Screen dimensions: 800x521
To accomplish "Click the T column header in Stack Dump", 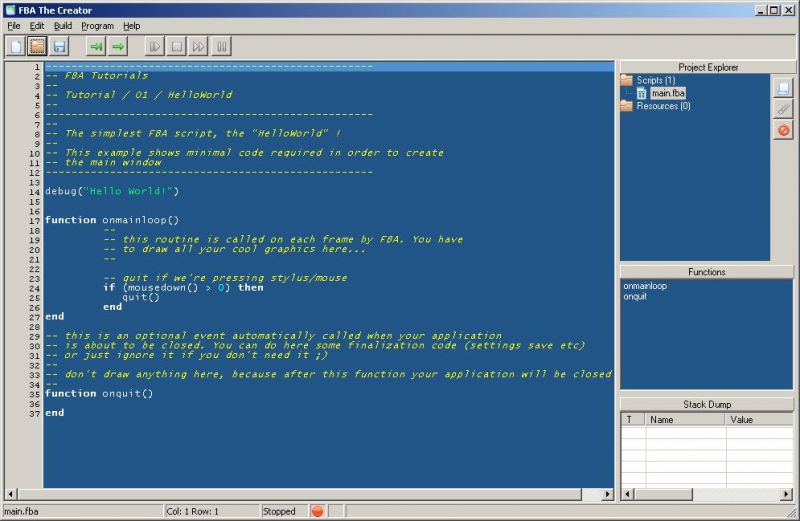I will [x=633, y=419].
